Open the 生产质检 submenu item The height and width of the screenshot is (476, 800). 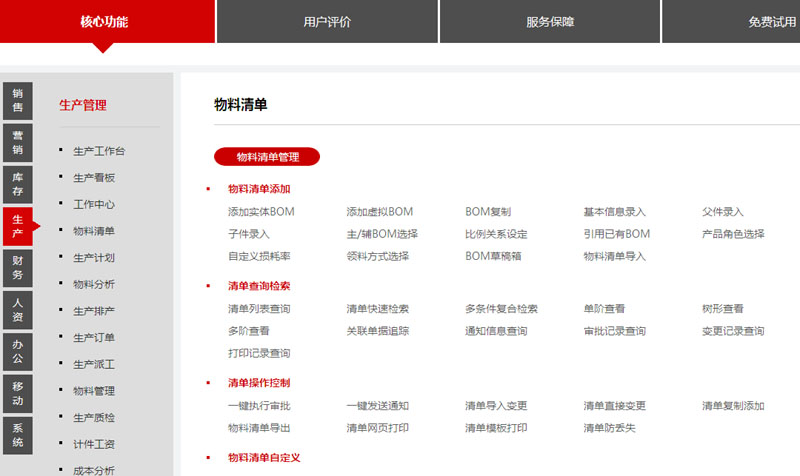pos(94,417)
